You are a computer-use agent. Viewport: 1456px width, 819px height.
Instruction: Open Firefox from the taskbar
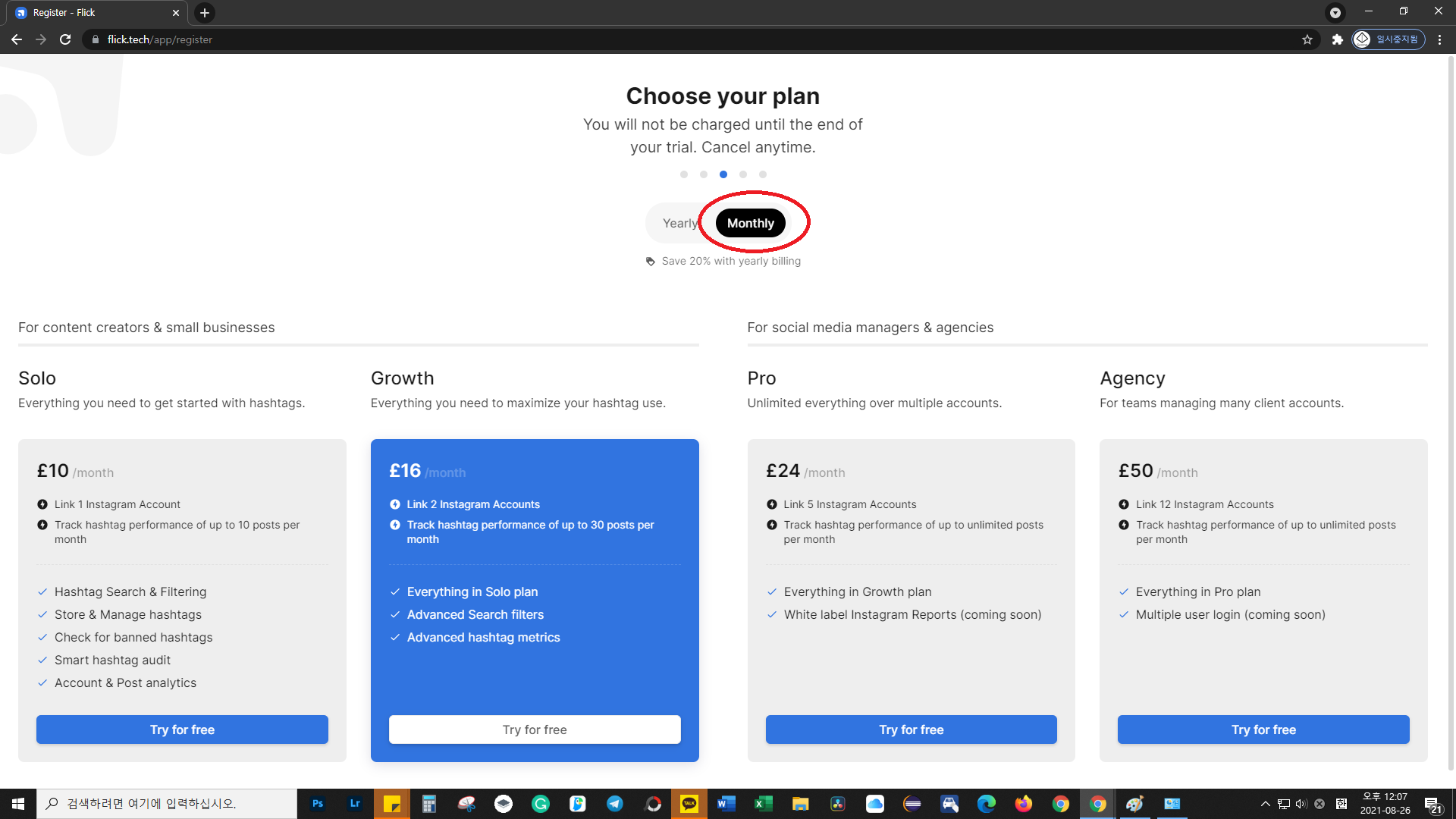point(1023,804)
